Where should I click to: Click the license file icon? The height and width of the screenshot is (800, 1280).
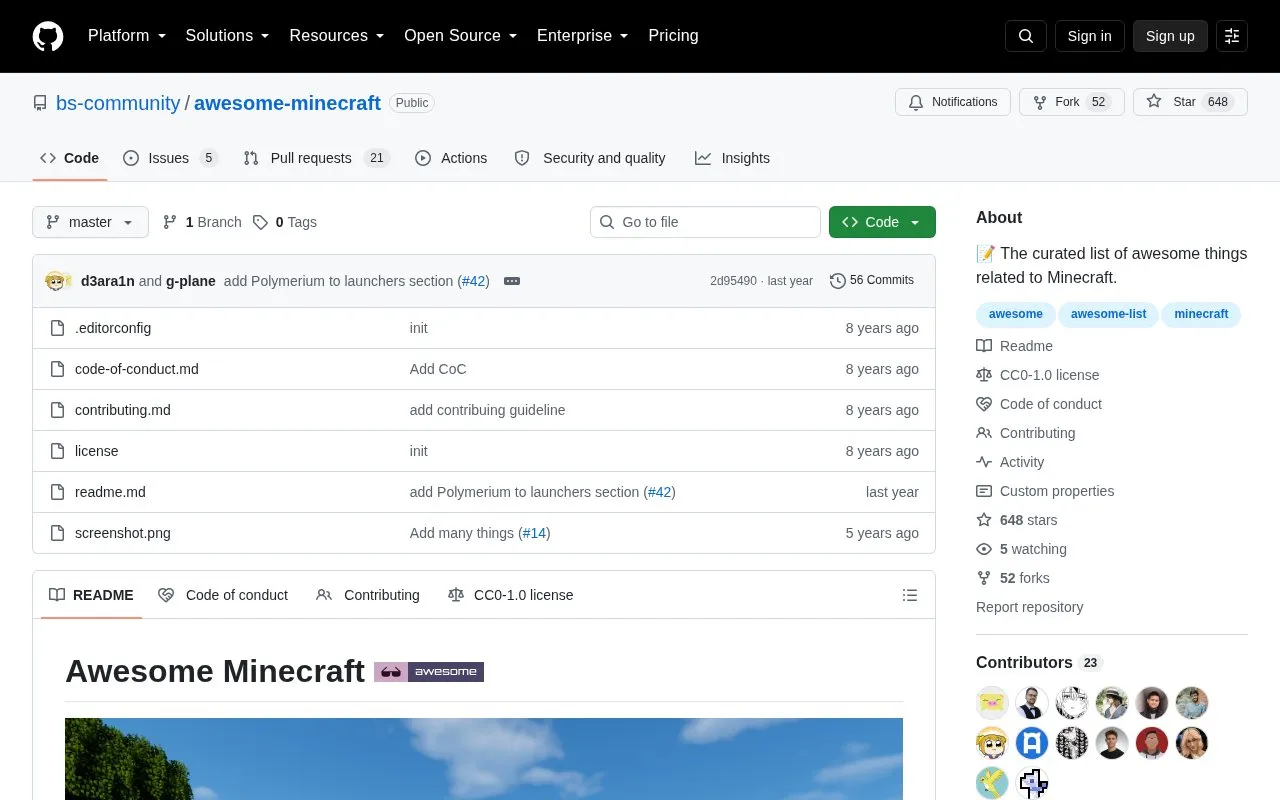57,451
